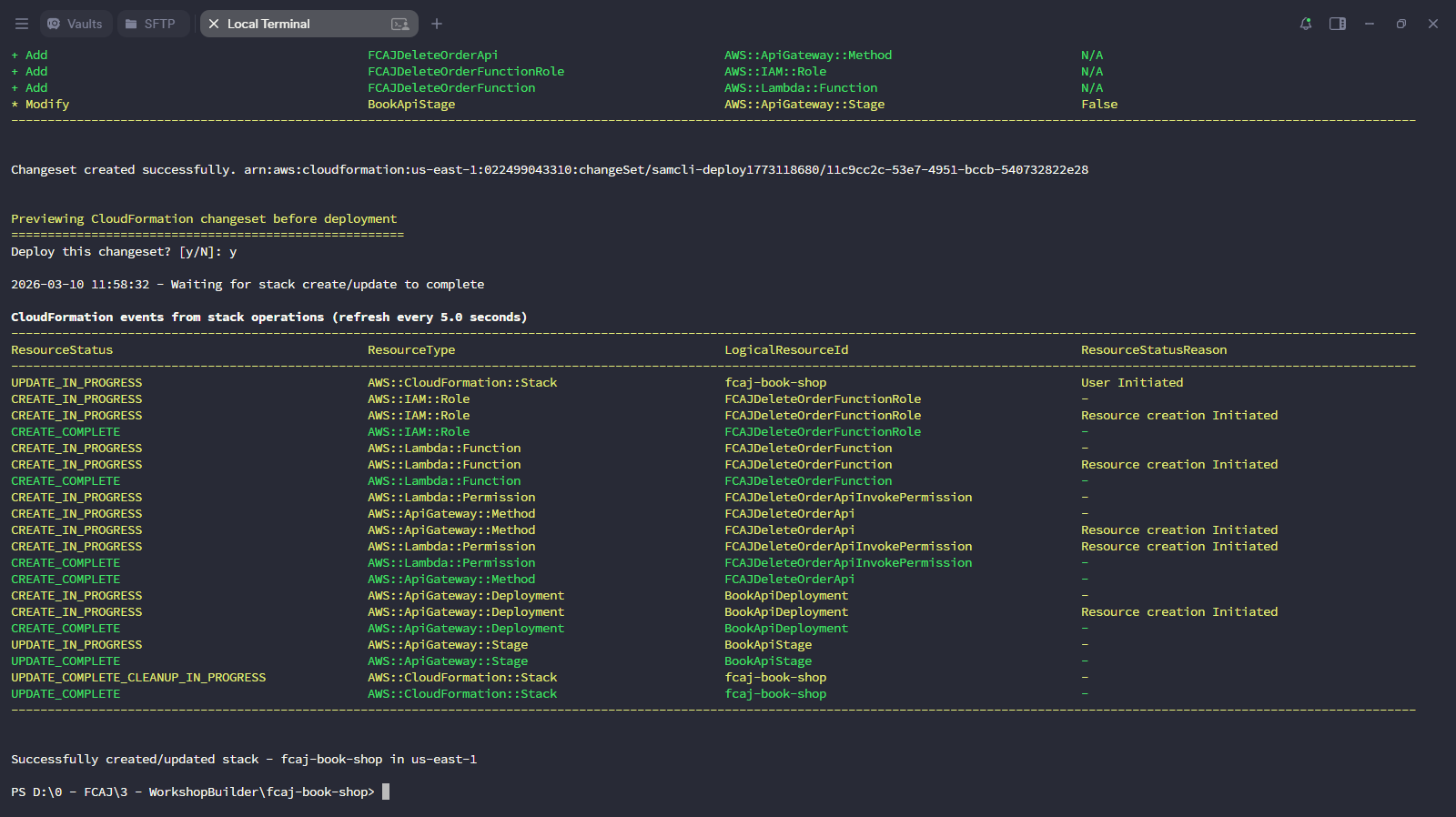Open the hamburger main menu
Screen dimensions: 1456x817
tap(22, 24)
